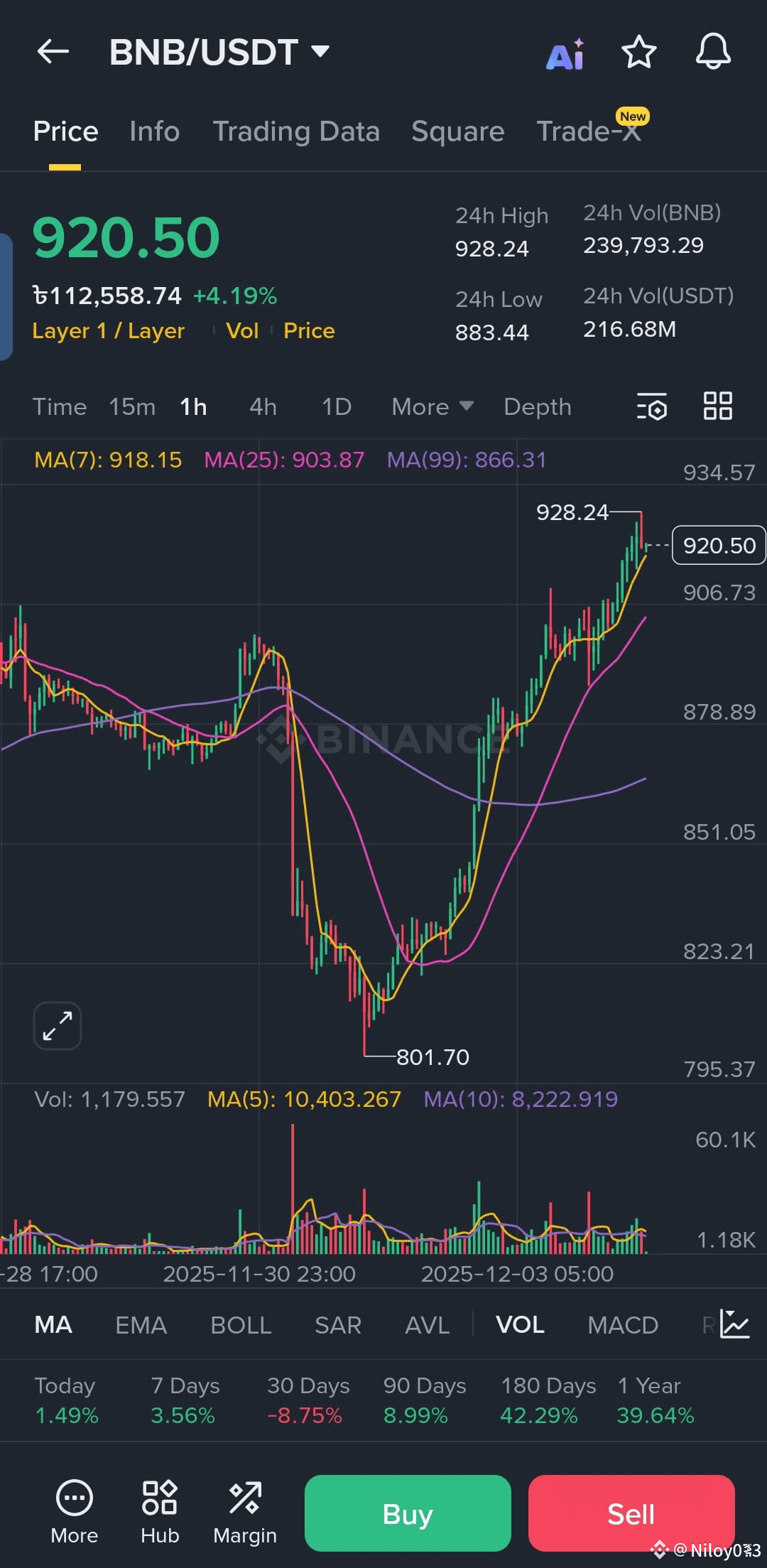Tap the Vol: 1,179.557 readout
Screen dimensions: 767x1568
tap(109, 1099)
